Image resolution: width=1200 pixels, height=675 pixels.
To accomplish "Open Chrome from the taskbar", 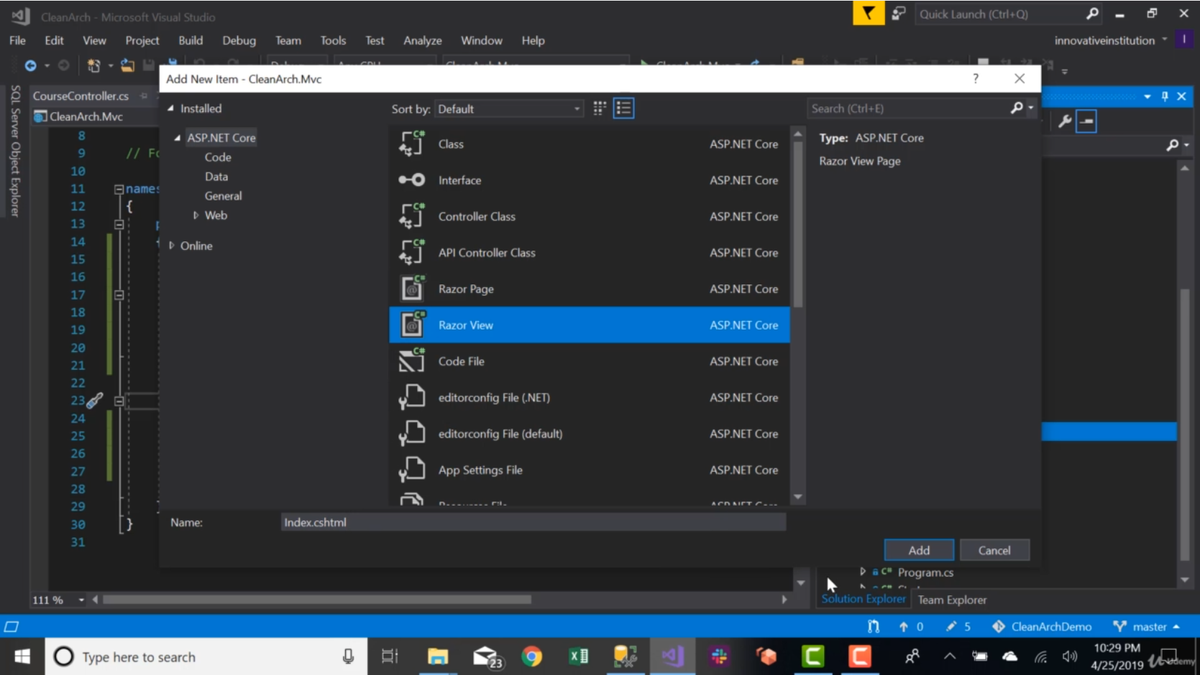I will pyautogui.click(x=532, y=657).
